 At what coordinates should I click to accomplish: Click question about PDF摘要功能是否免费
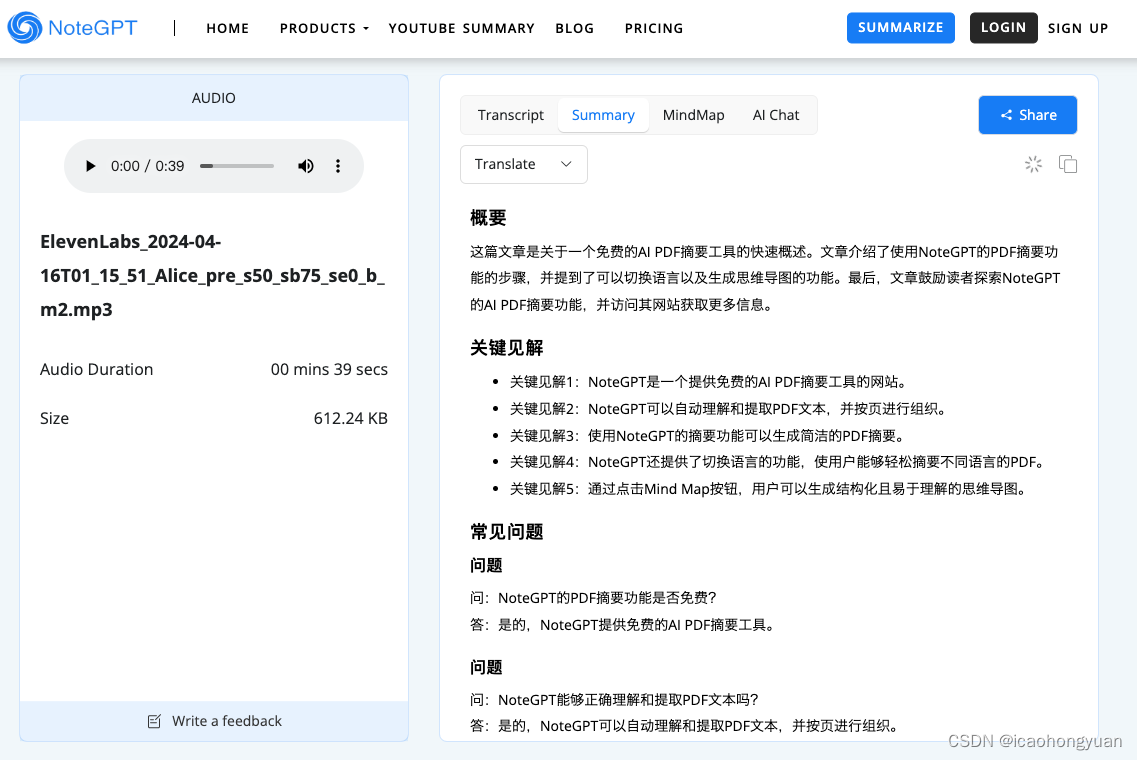point(593,598)
